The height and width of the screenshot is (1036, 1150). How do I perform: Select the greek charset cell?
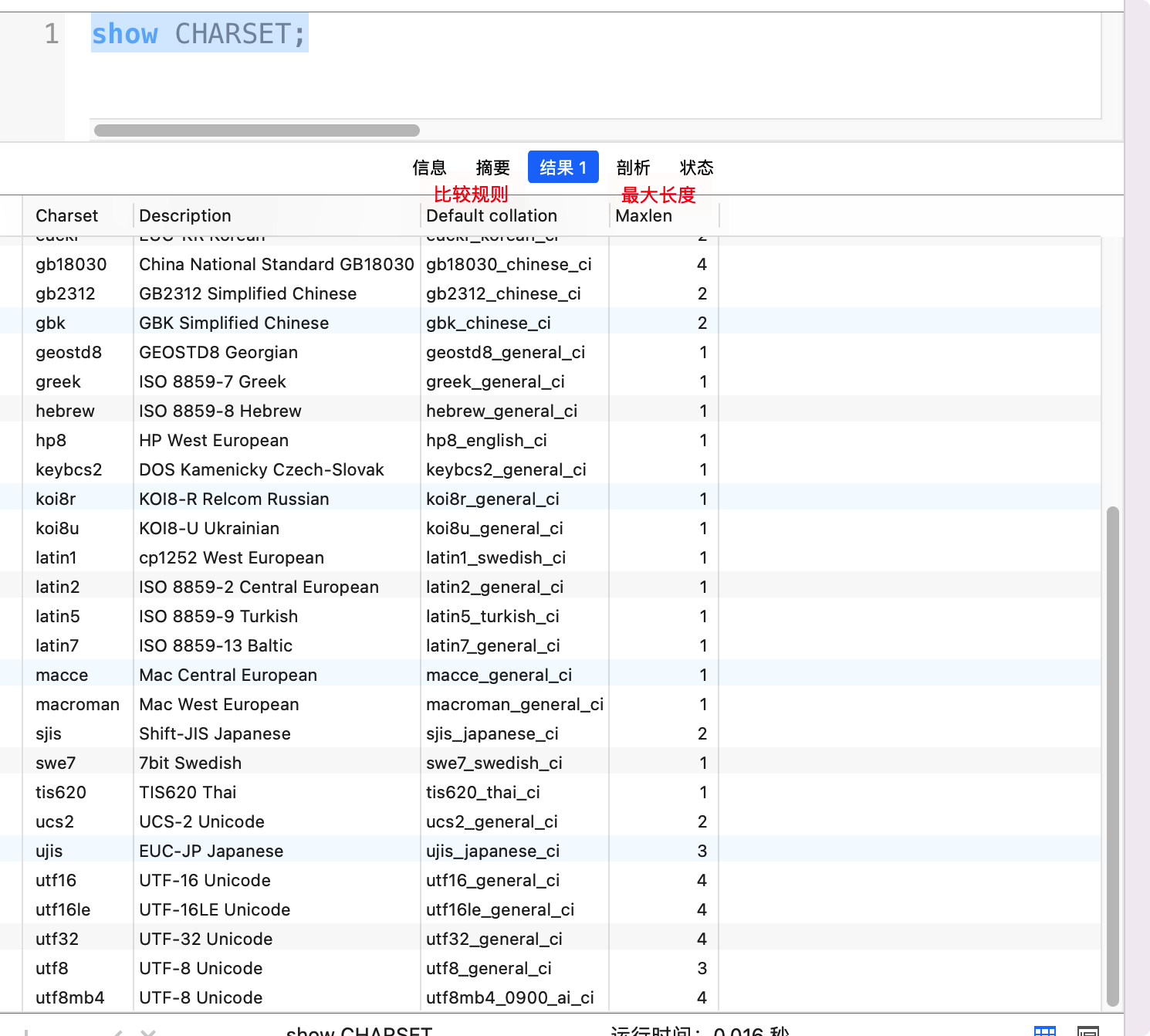tap(58, 381)
